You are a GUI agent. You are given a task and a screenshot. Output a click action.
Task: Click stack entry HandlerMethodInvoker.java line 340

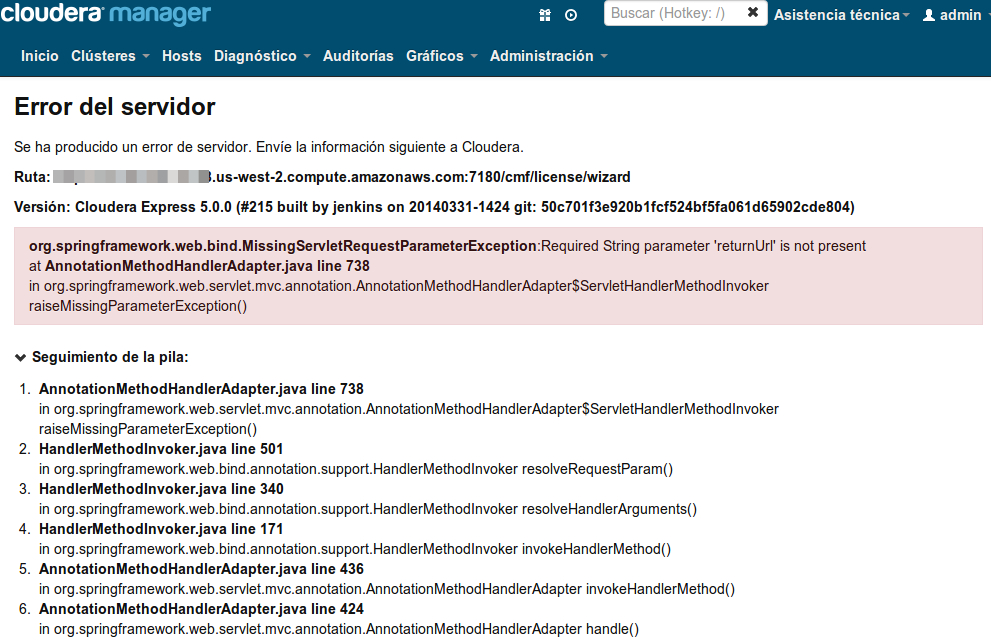tap(161, 489)
